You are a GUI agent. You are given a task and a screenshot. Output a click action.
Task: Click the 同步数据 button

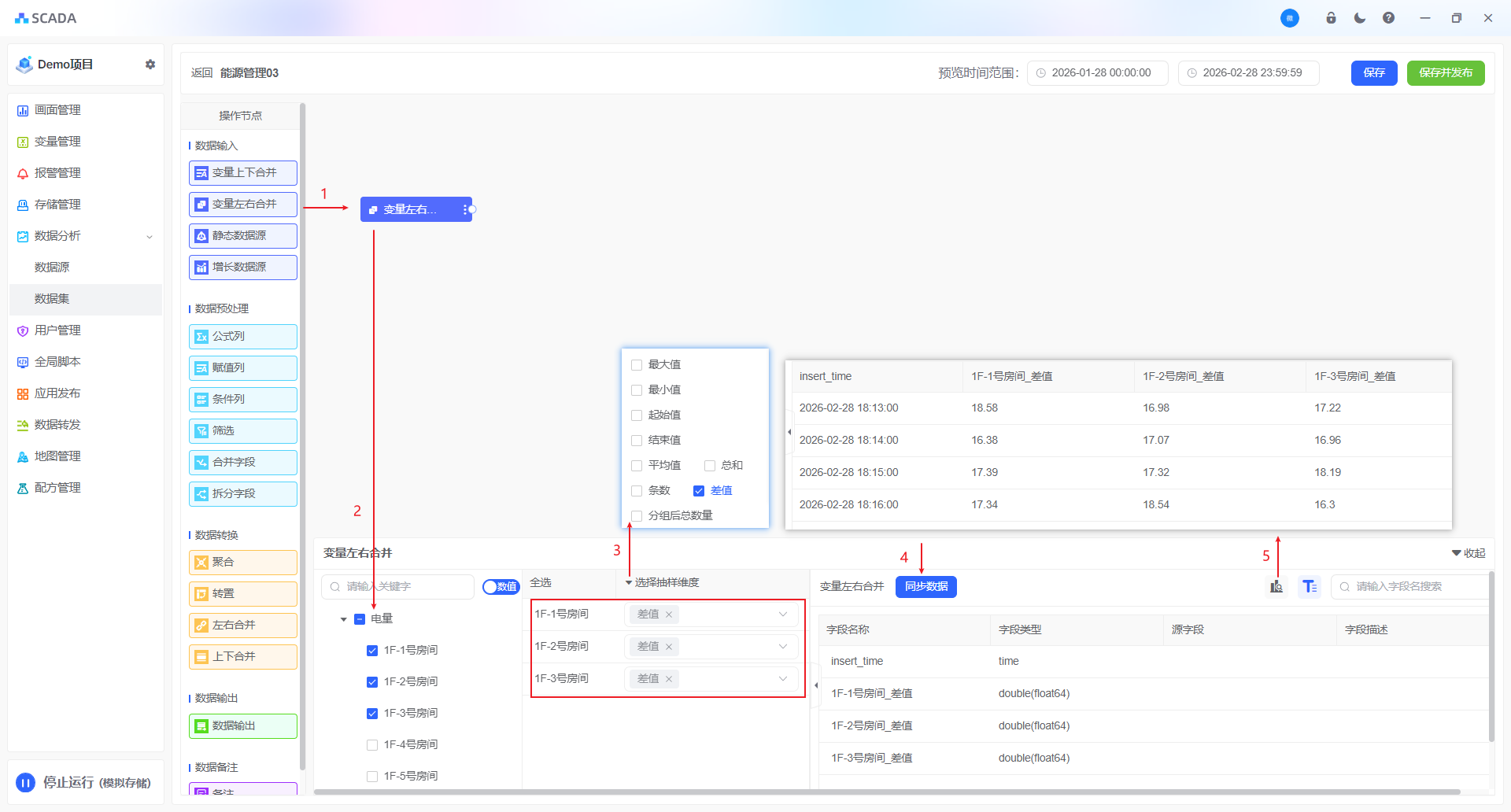[925, 587]
